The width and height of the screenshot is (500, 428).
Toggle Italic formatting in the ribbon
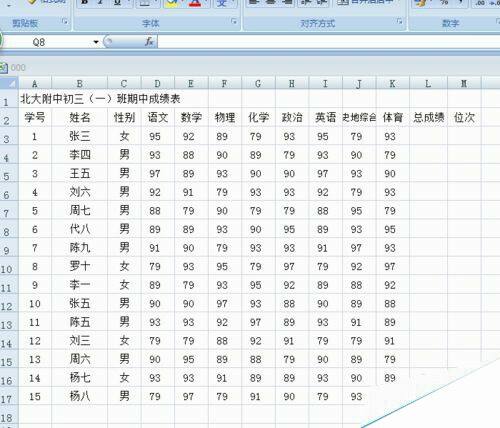tap(101, 3)
